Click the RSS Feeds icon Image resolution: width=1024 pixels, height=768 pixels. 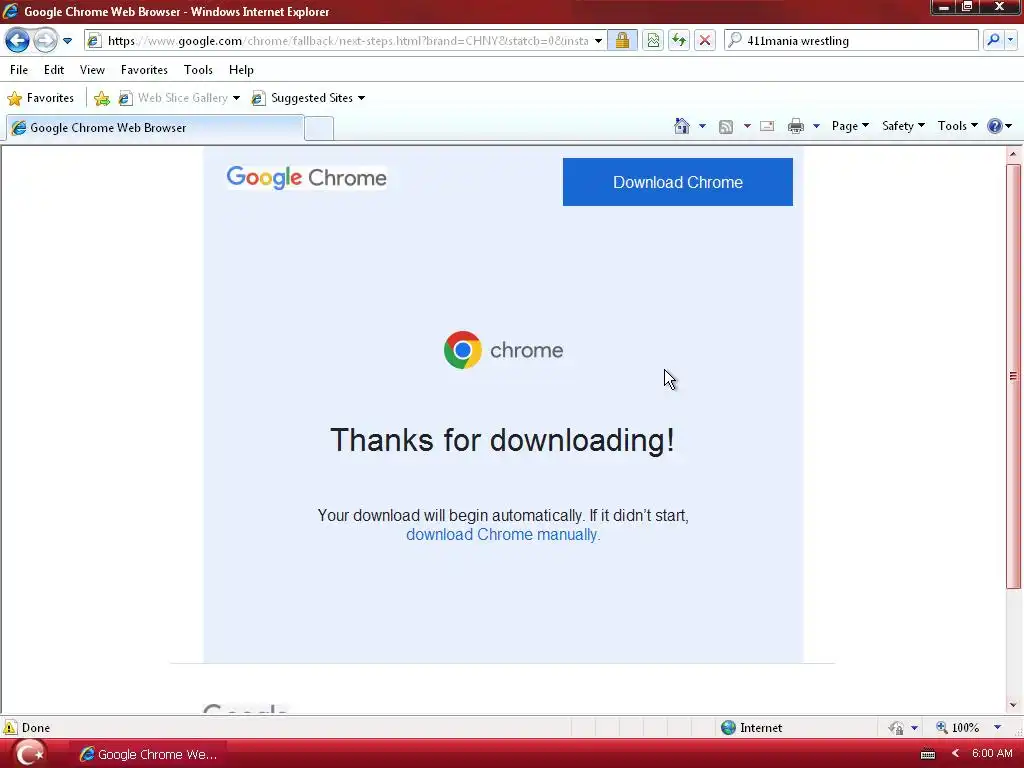726,126
